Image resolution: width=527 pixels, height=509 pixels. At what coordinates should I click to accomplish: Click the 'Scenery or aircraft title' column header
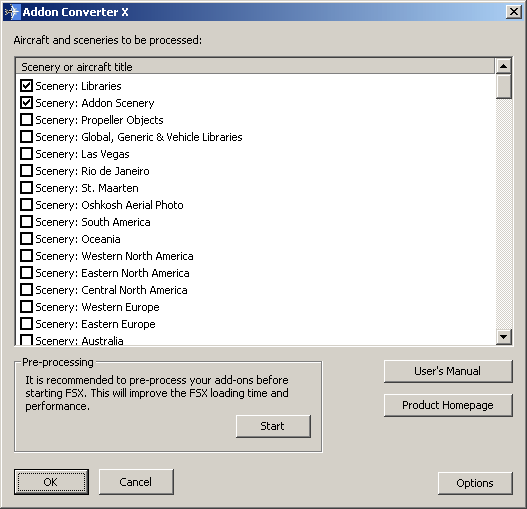tap(255, 66)
